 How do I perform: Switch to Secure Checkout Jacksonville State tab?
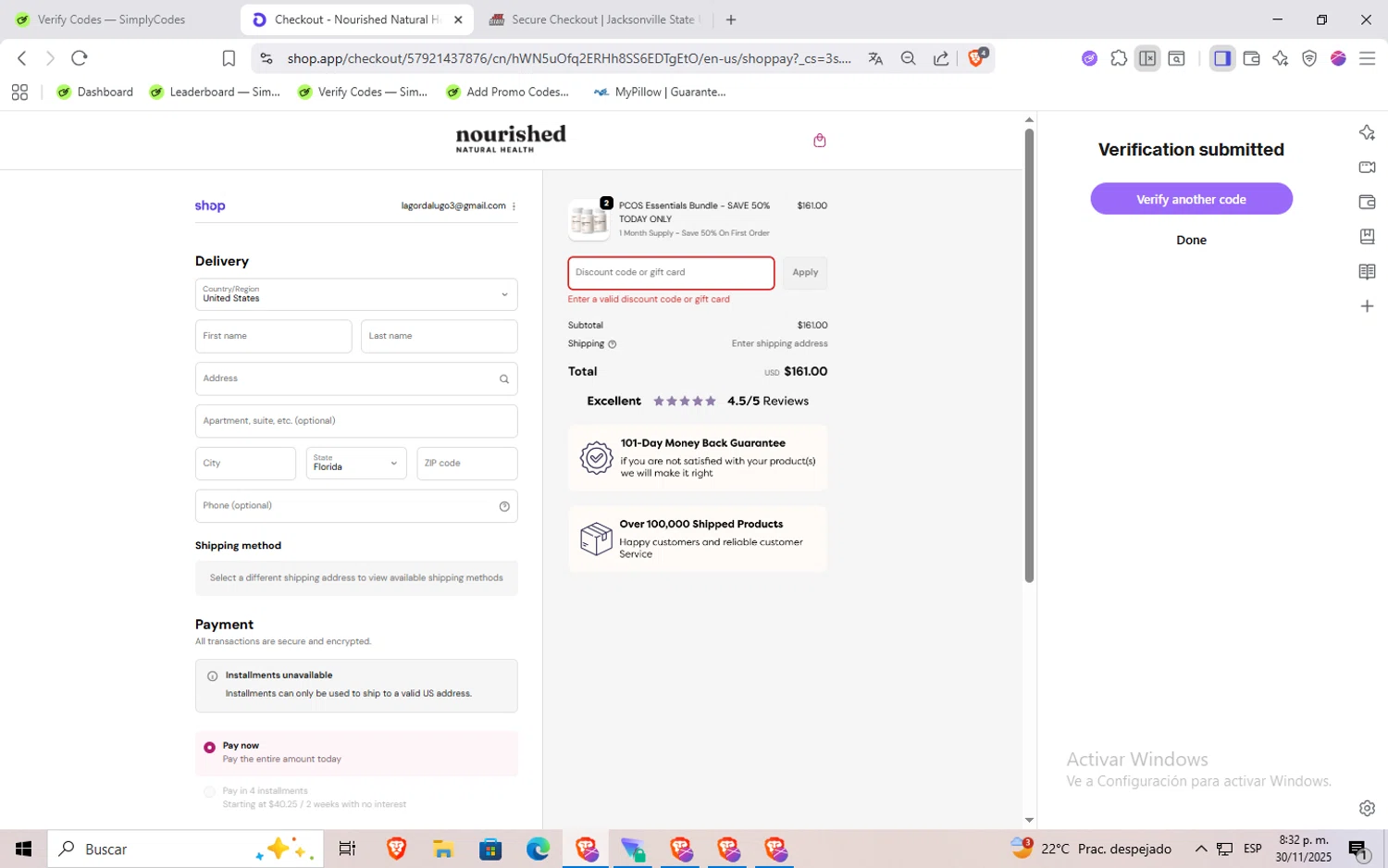(594, 19)
